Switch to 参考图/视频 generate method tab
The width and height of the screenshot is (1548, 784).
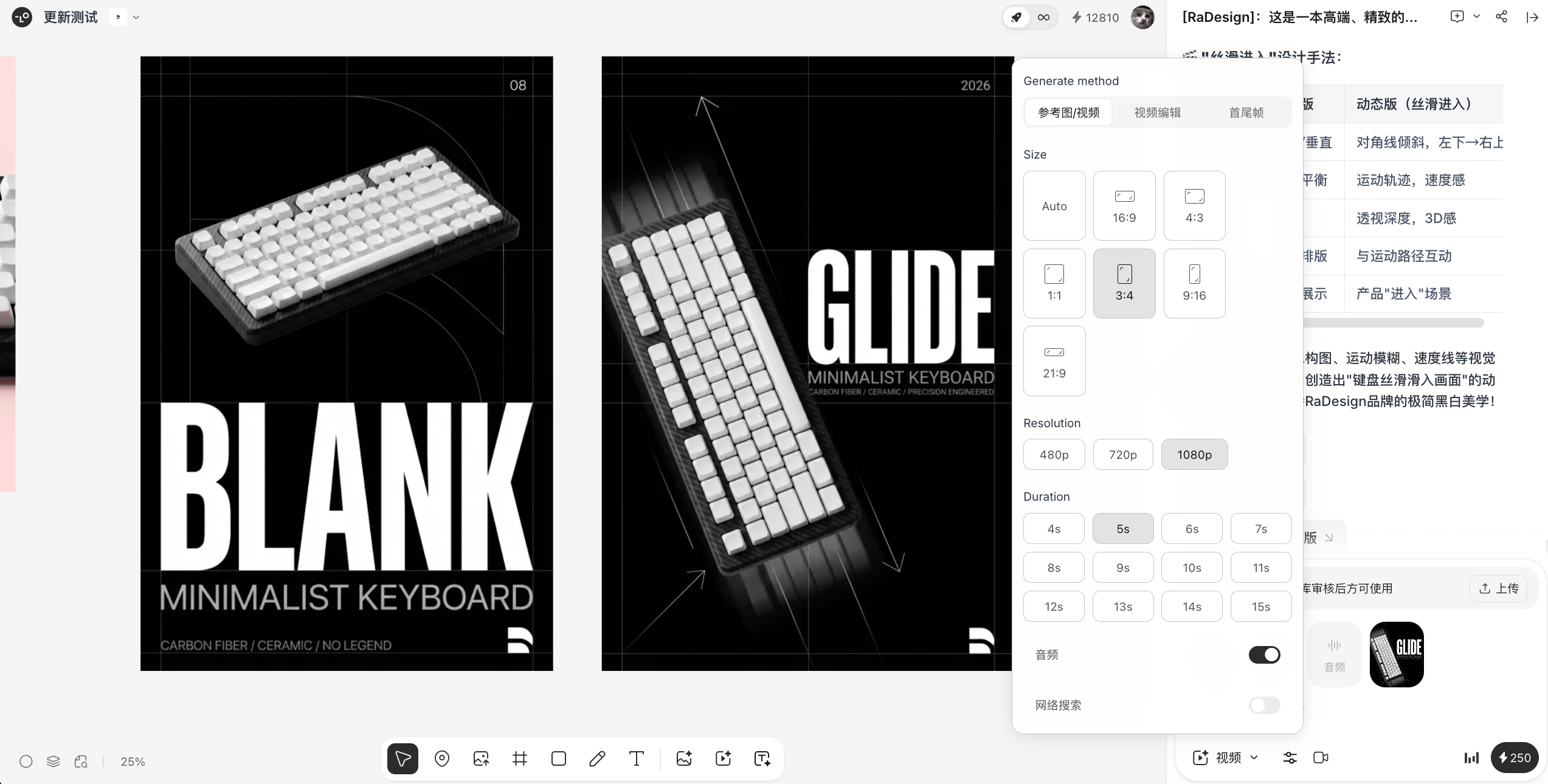tap(1068, 112)
